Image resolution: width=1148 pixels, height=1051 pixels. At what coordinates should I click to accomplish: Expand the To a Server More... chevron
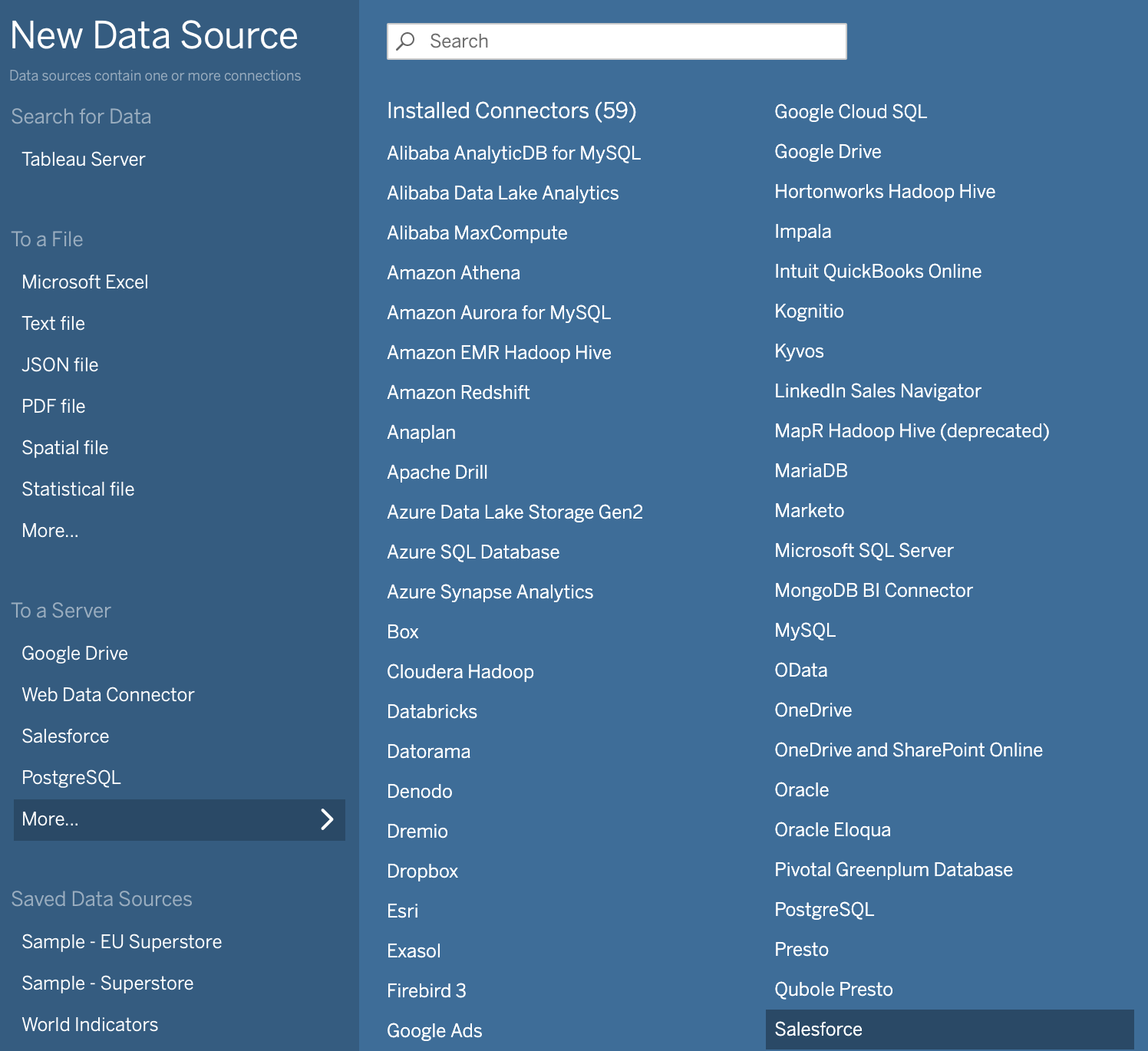point(327,819)
